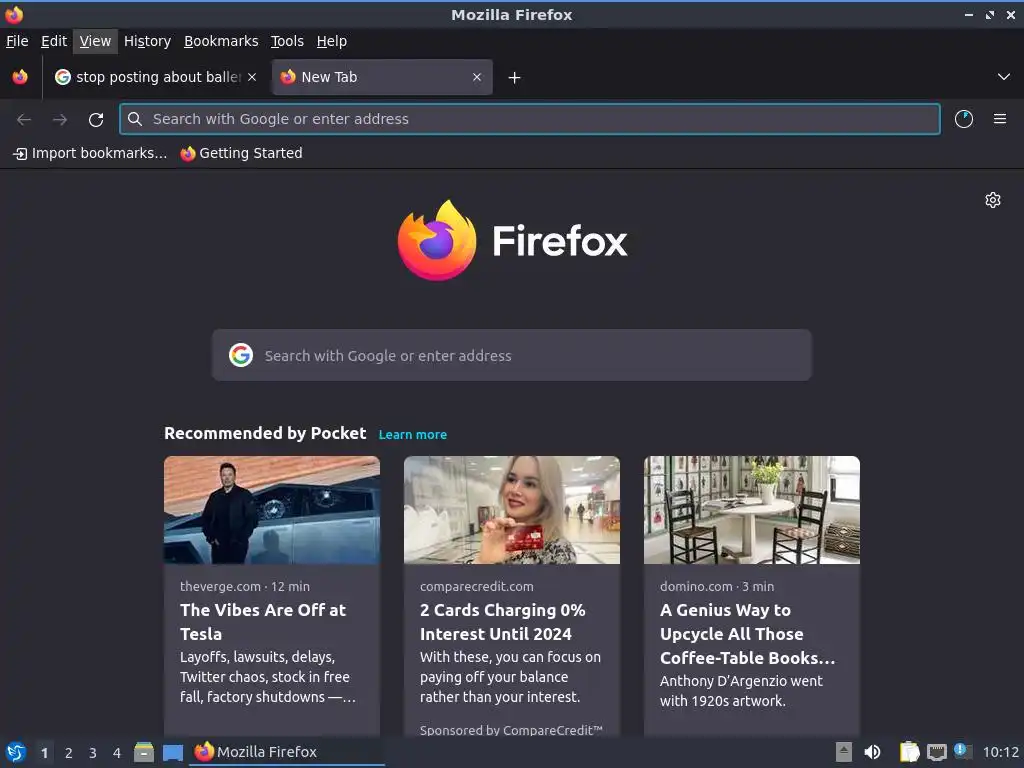The width and height of the screenshot is (1024, 768).
Task: Click Import bookmarks toolbar item
Action: pos(90,153)
